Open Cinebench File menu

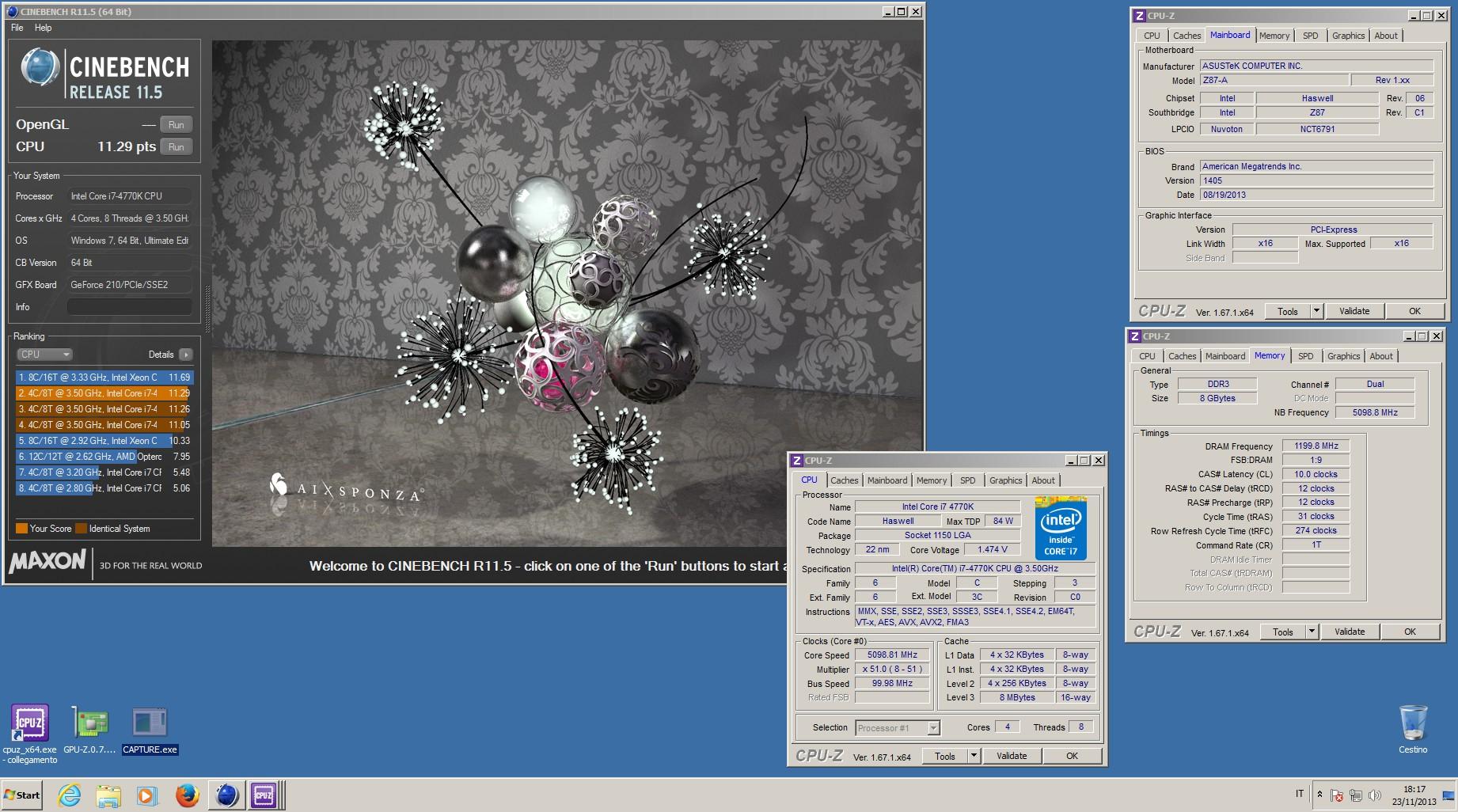tap(17, 28)
